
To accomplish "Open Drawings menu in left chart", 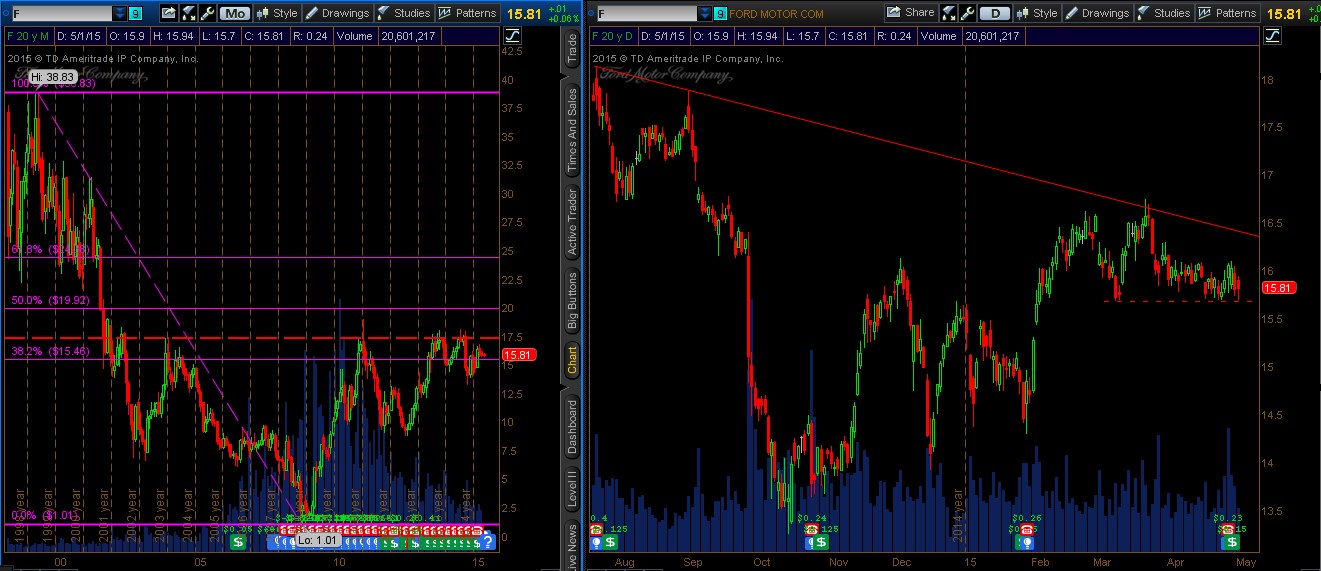I will (337, 13).
